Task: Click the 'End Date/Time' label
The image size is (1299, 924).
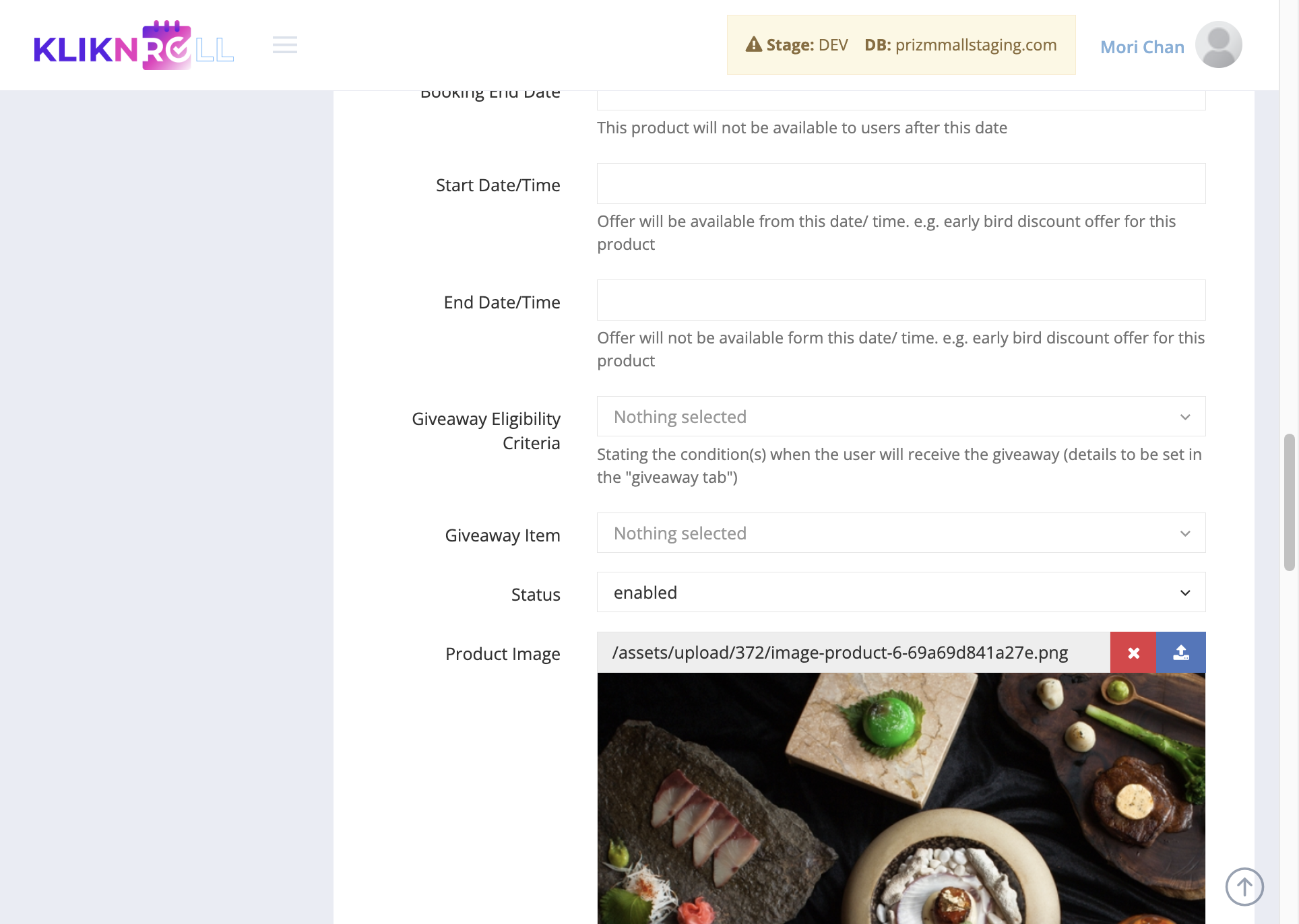Action: 502,302
